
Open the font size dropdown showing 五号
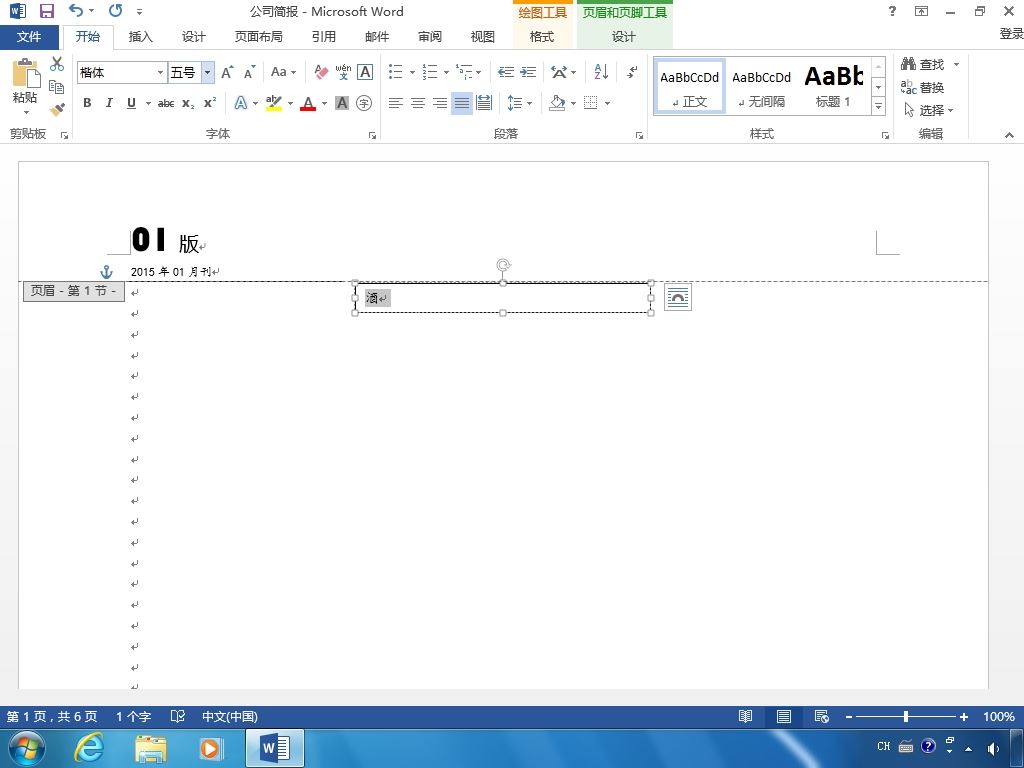208,72
